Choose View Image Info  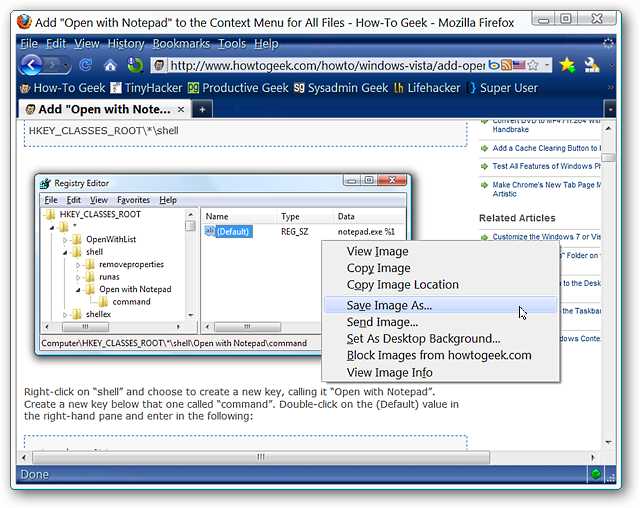point(441,372)
